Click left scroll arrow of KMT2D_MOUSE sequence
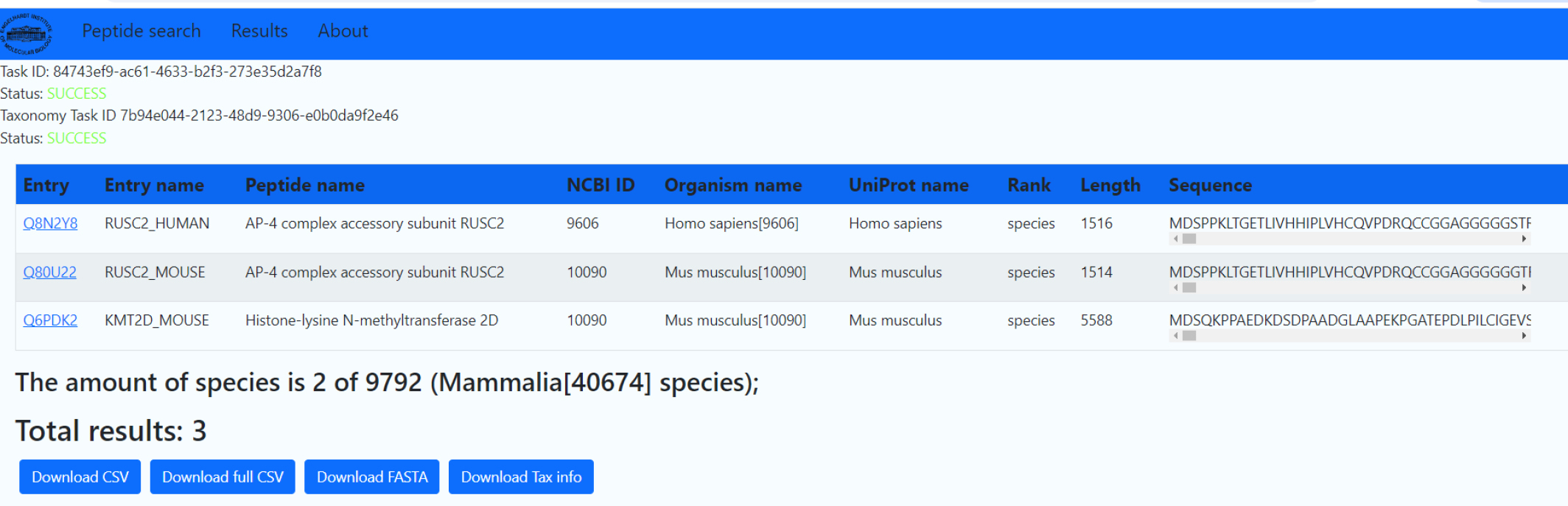 point(1176,336)
